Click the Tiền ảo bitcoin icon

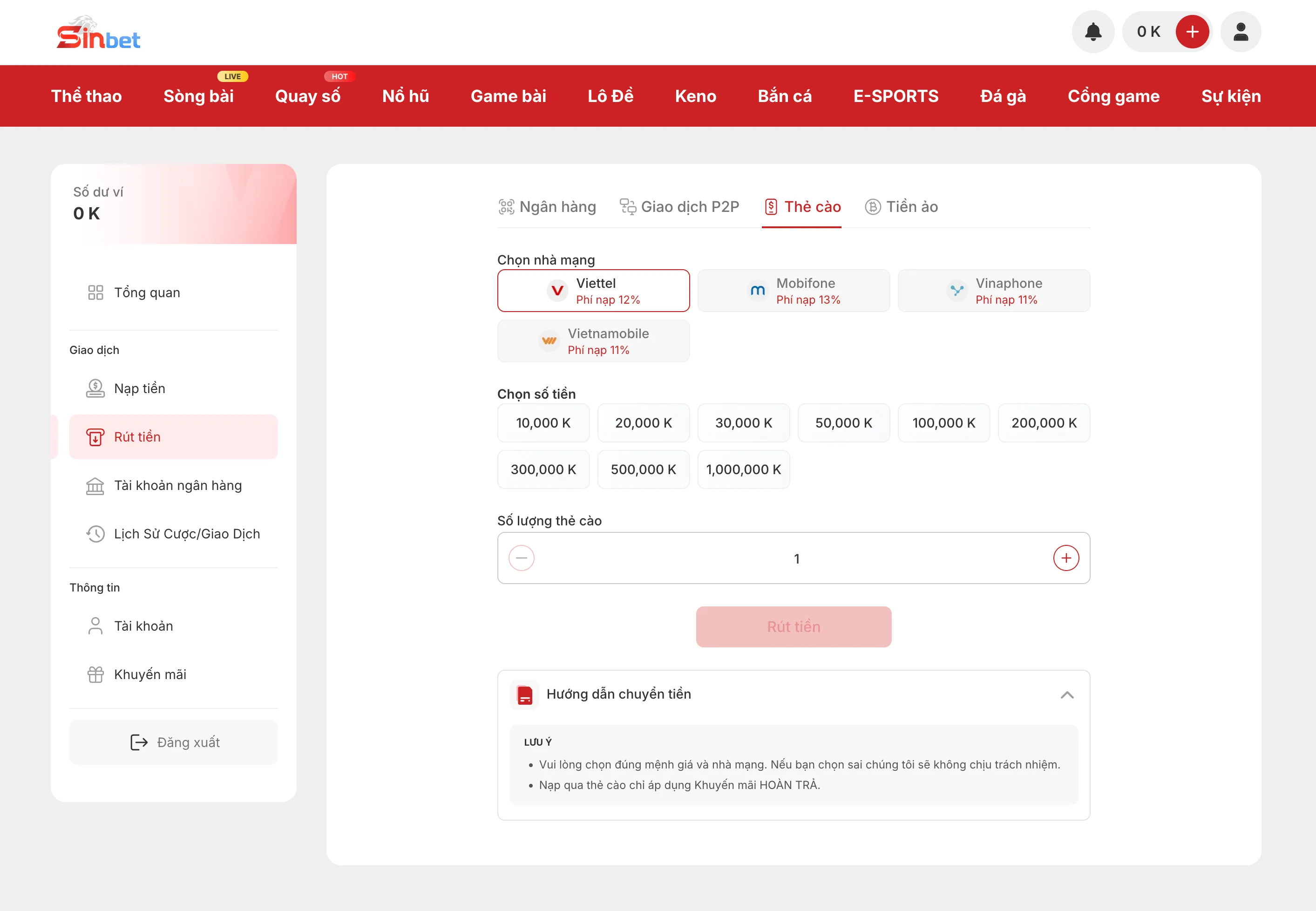(873, 207)
